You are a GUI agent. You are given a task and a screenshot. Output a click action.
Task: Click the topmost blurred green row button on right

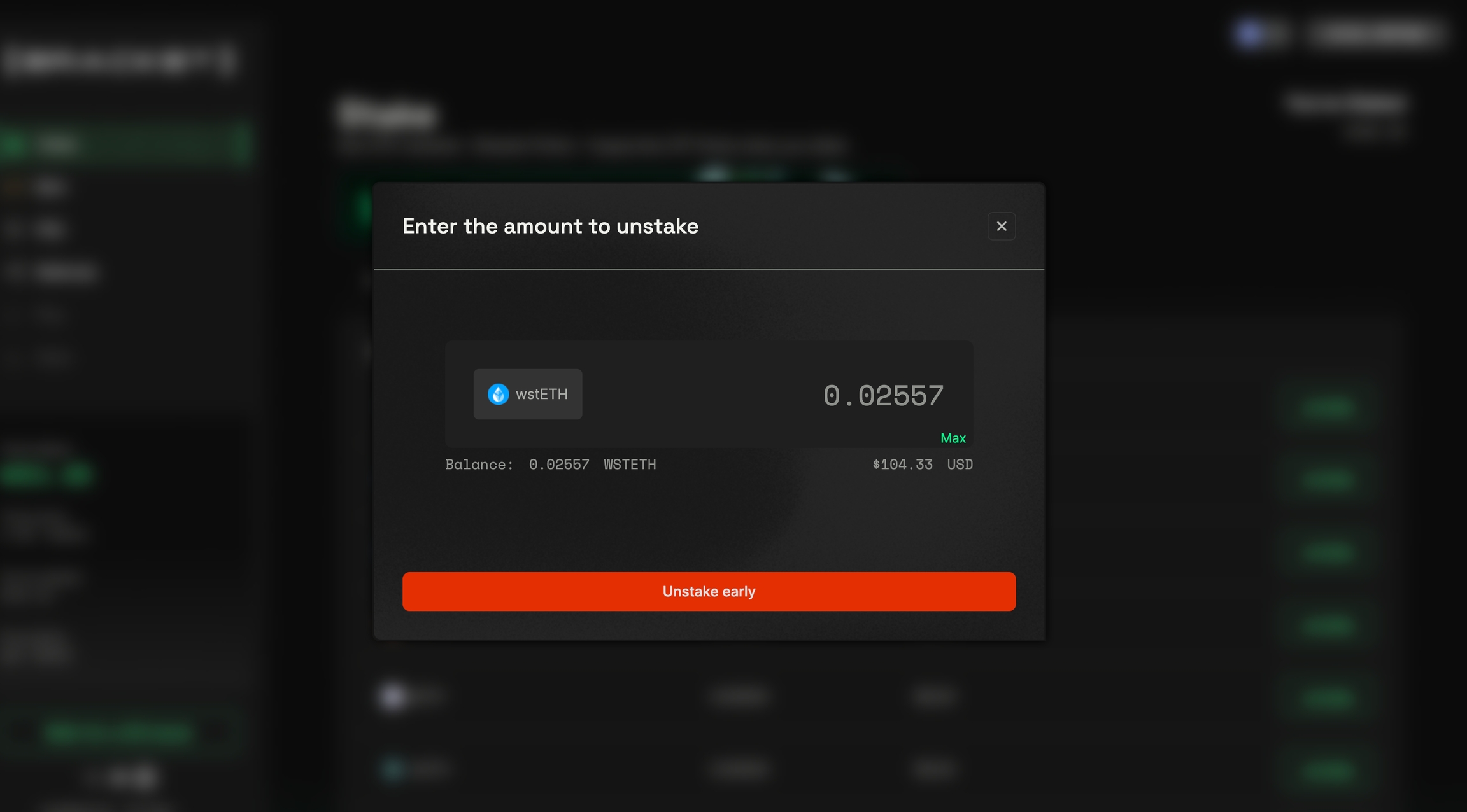1328,407
